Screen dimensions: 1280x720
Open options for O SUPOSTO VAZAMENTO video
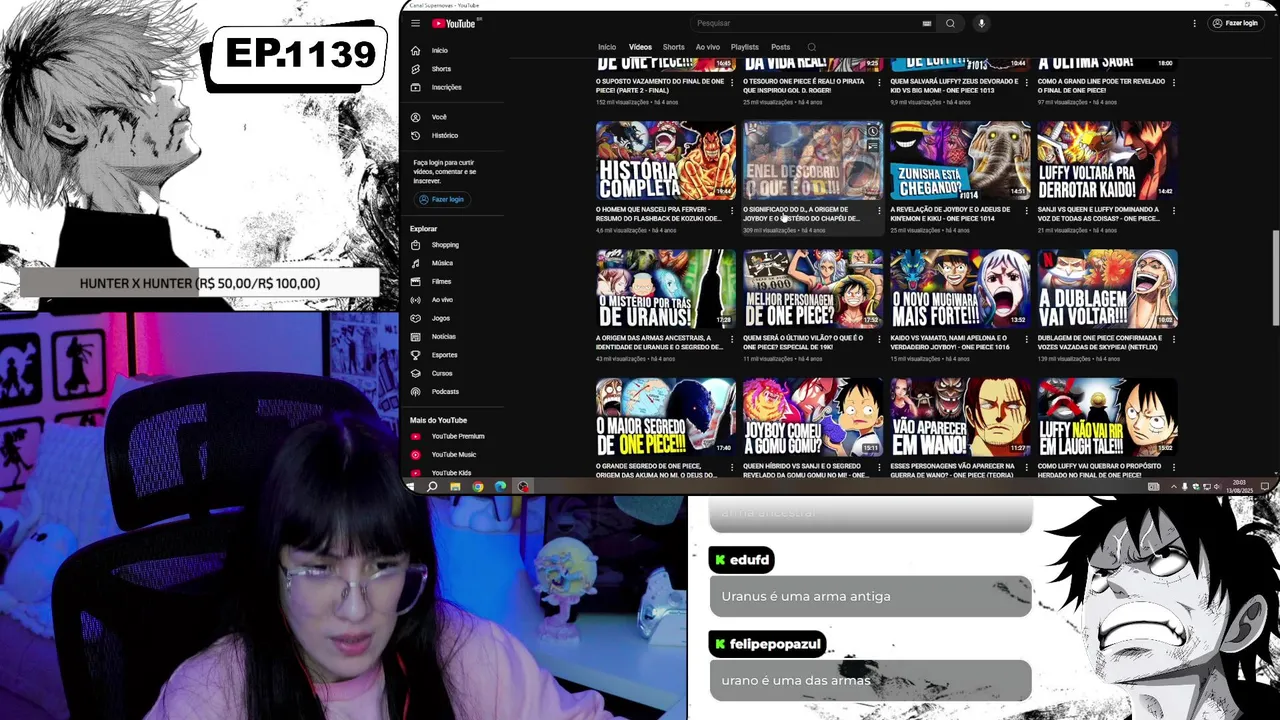[x=731, y=82]
